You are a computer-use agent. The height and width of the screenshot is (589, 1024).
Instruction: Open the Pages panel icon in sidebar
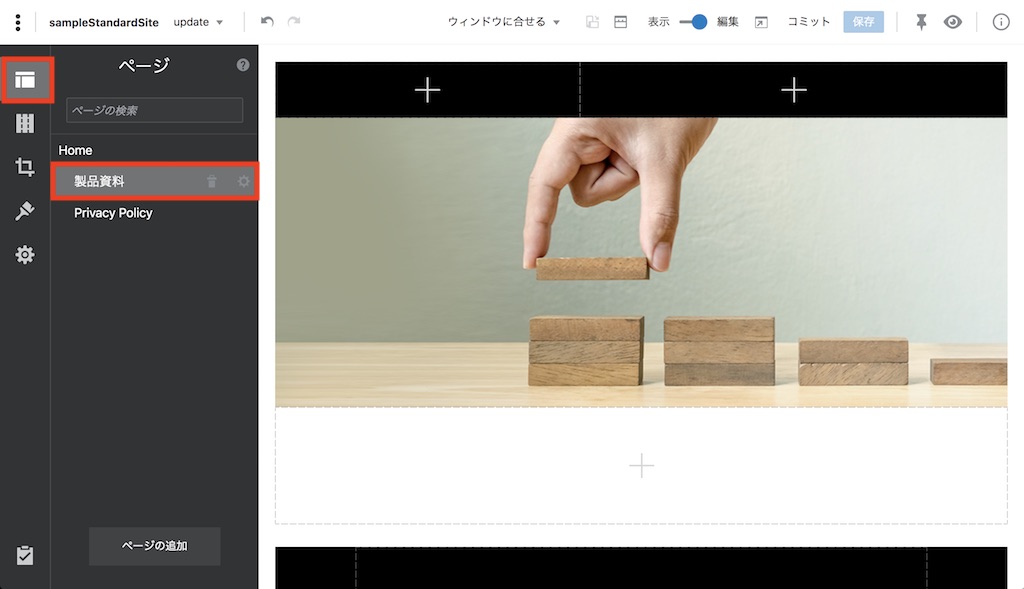click(x=25, y=80)
